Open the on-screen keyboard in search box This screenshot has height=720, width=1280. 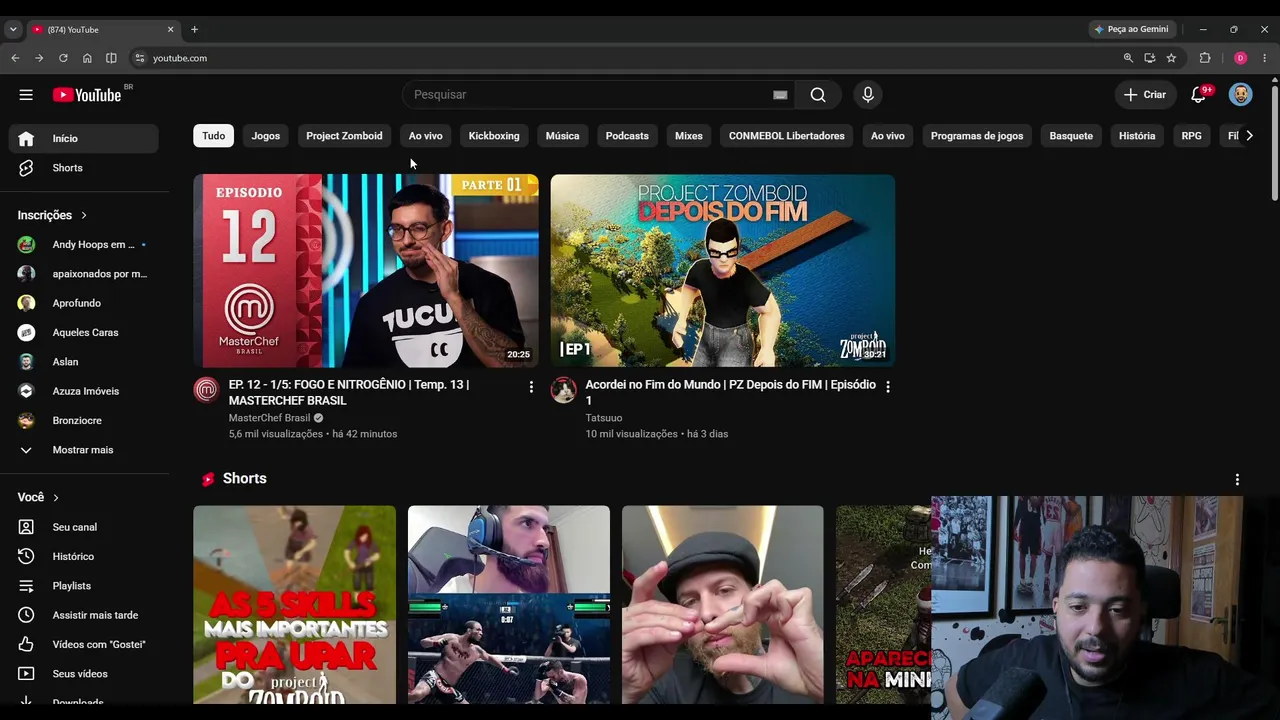pos(780,95)
